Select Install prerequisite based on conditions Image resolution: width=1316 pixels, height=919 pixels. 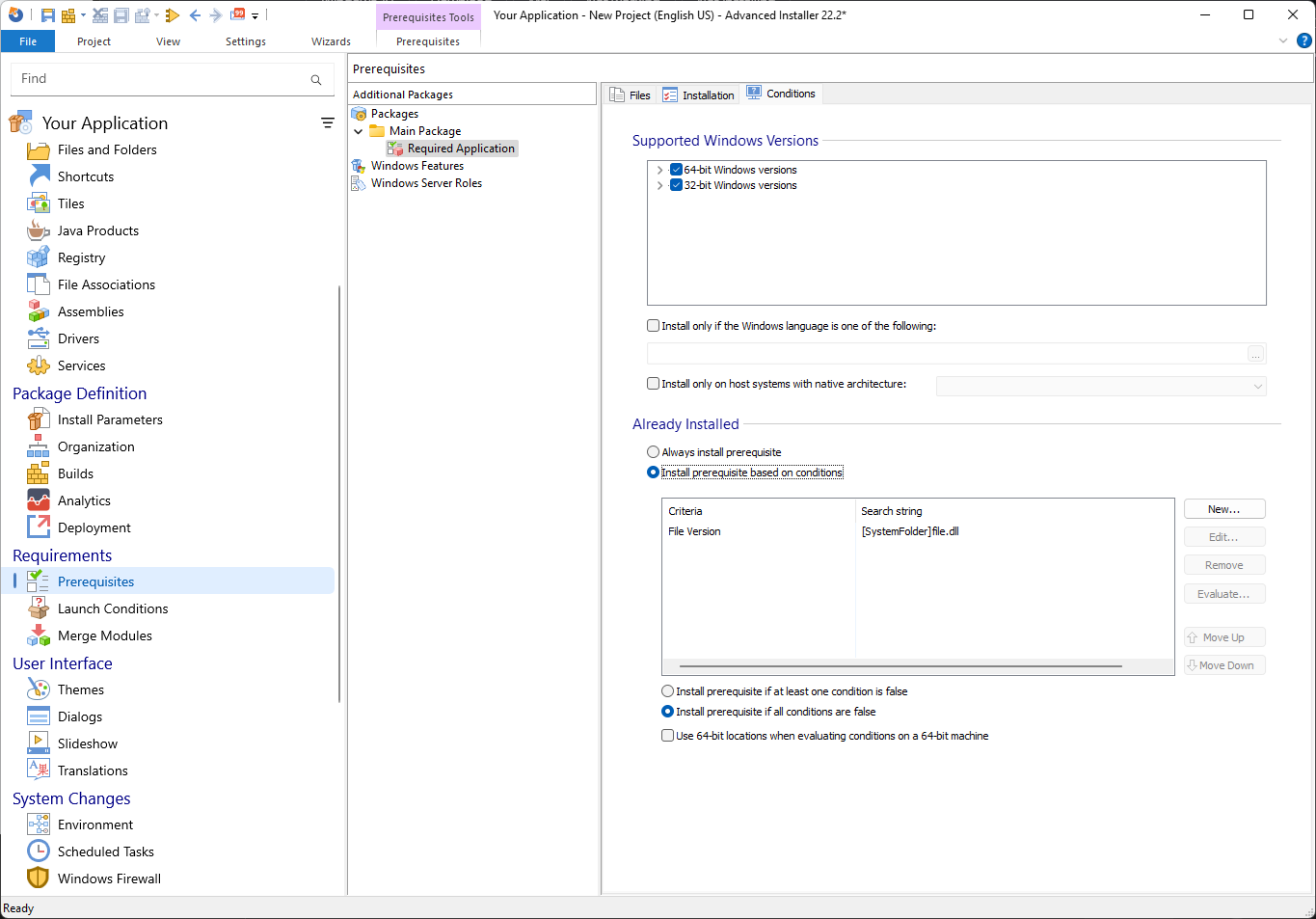(x=654, y=473)
